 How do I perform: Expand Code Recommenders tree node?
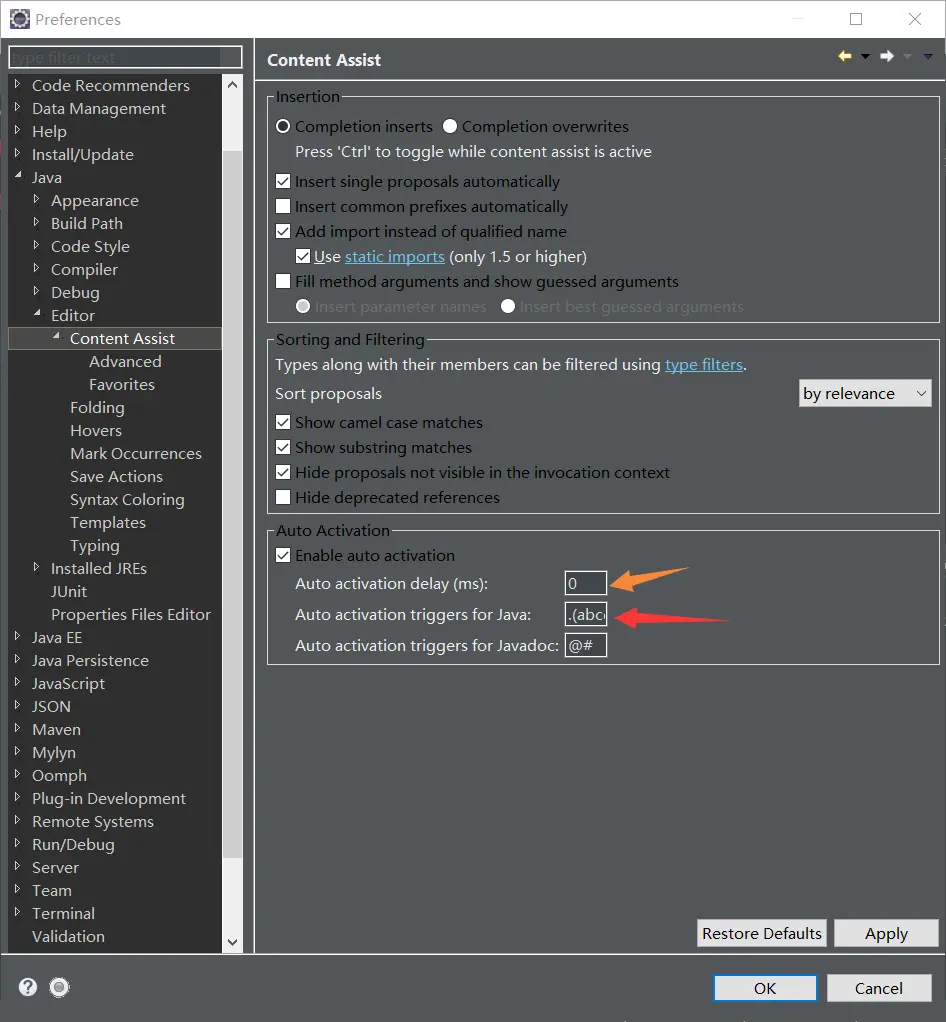(x=18, y=84)
